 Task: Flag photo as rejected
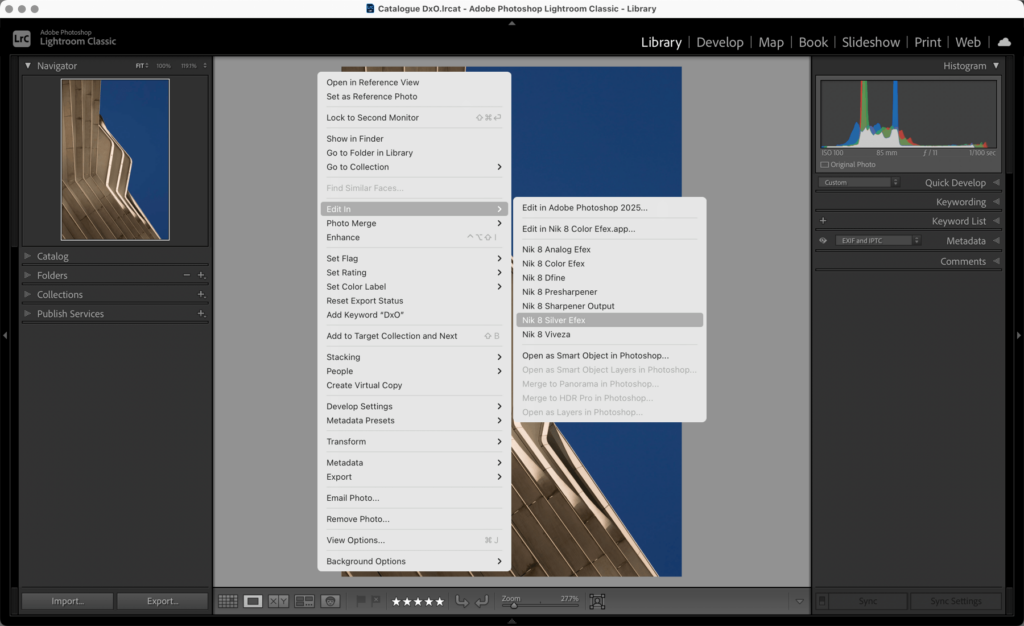coord(376,601)
